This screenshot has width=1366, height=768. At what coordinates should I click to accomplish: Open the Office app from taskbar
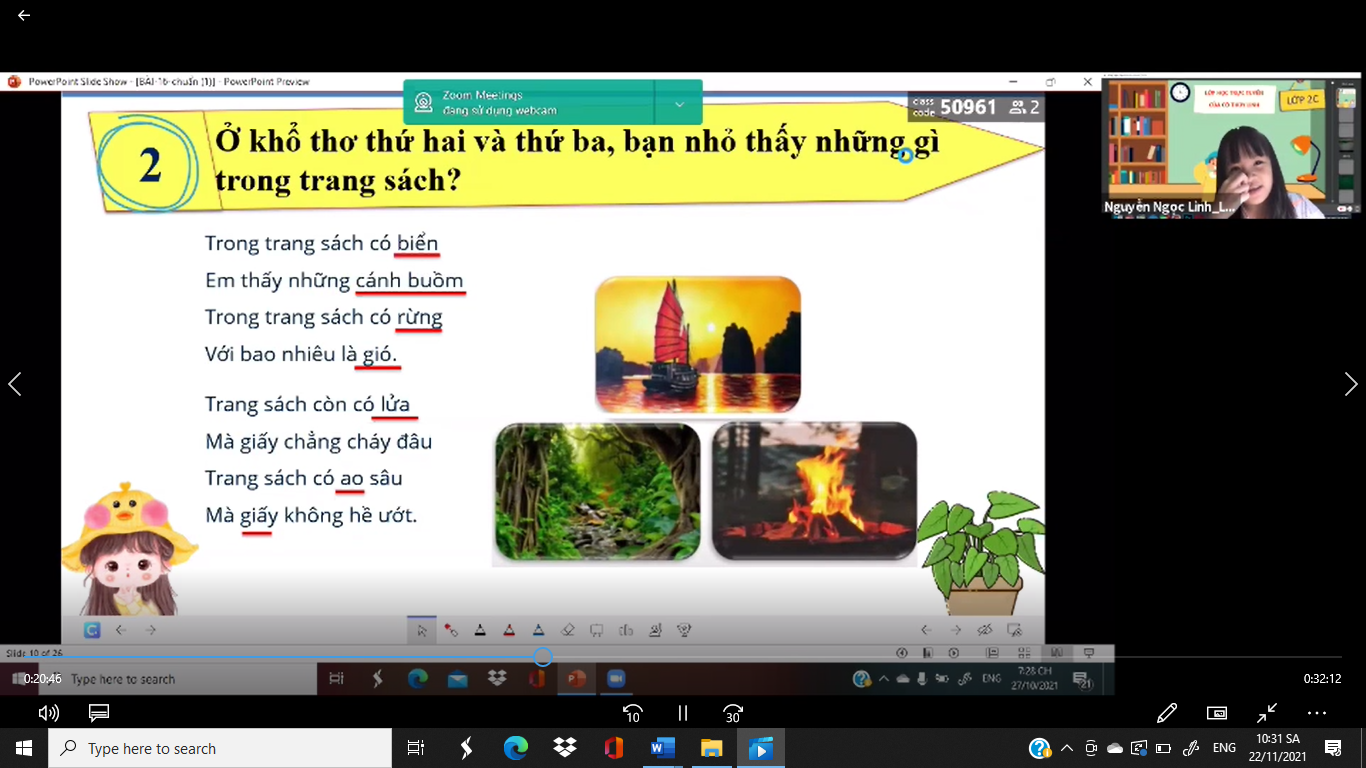click(613, 748)
